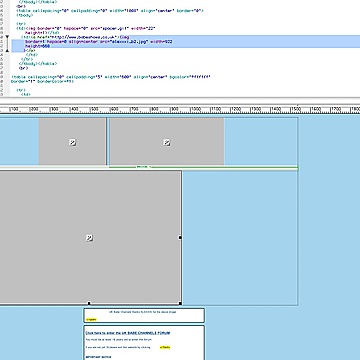The image size is (360, 360).
Task: Select the top-middle gray image placeholder
Action: 167,141
